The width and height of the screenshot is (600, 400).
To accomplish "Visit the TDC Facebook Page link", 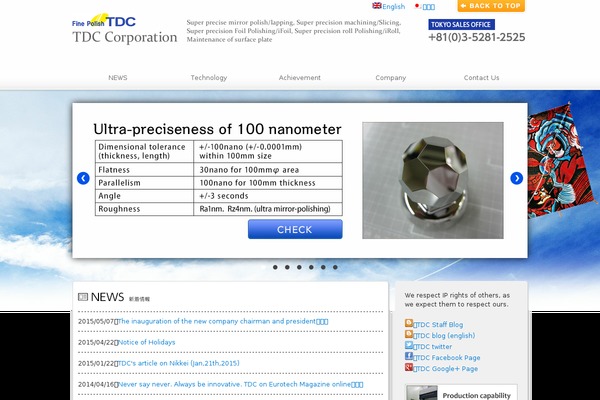I will point(447,358).
